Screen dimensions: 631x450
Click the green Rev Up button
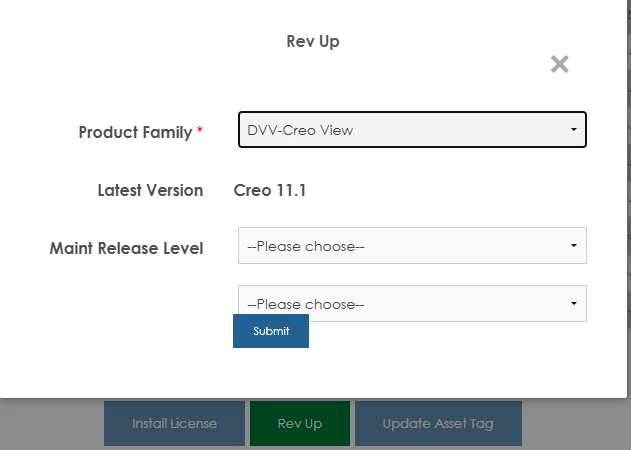(x=300, y=423)
